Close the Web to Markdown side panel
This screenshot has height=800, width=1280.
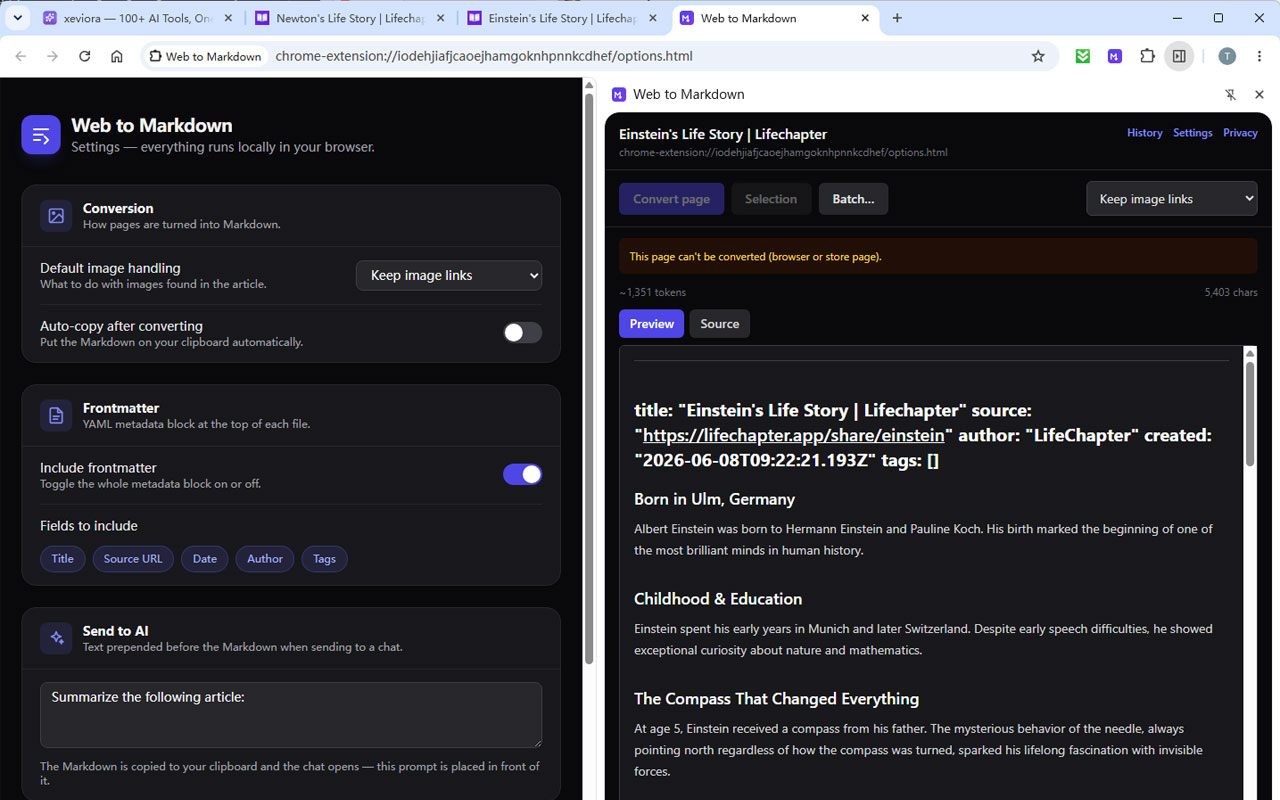point(1259,94)
